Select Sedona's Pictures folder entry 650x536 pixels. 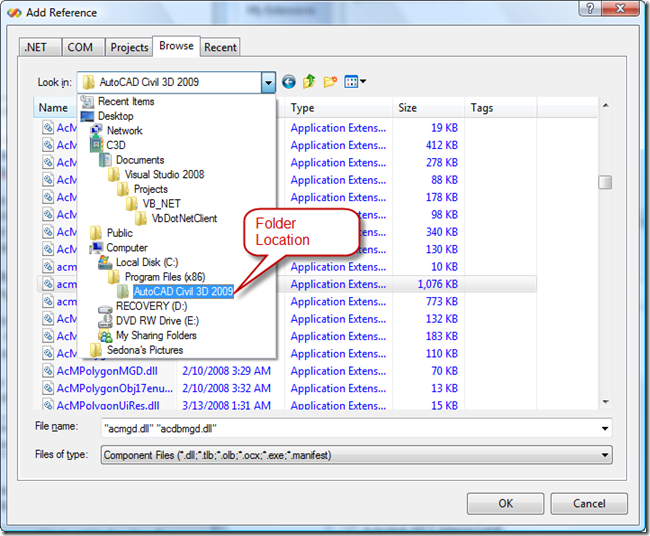pos(145,350)
